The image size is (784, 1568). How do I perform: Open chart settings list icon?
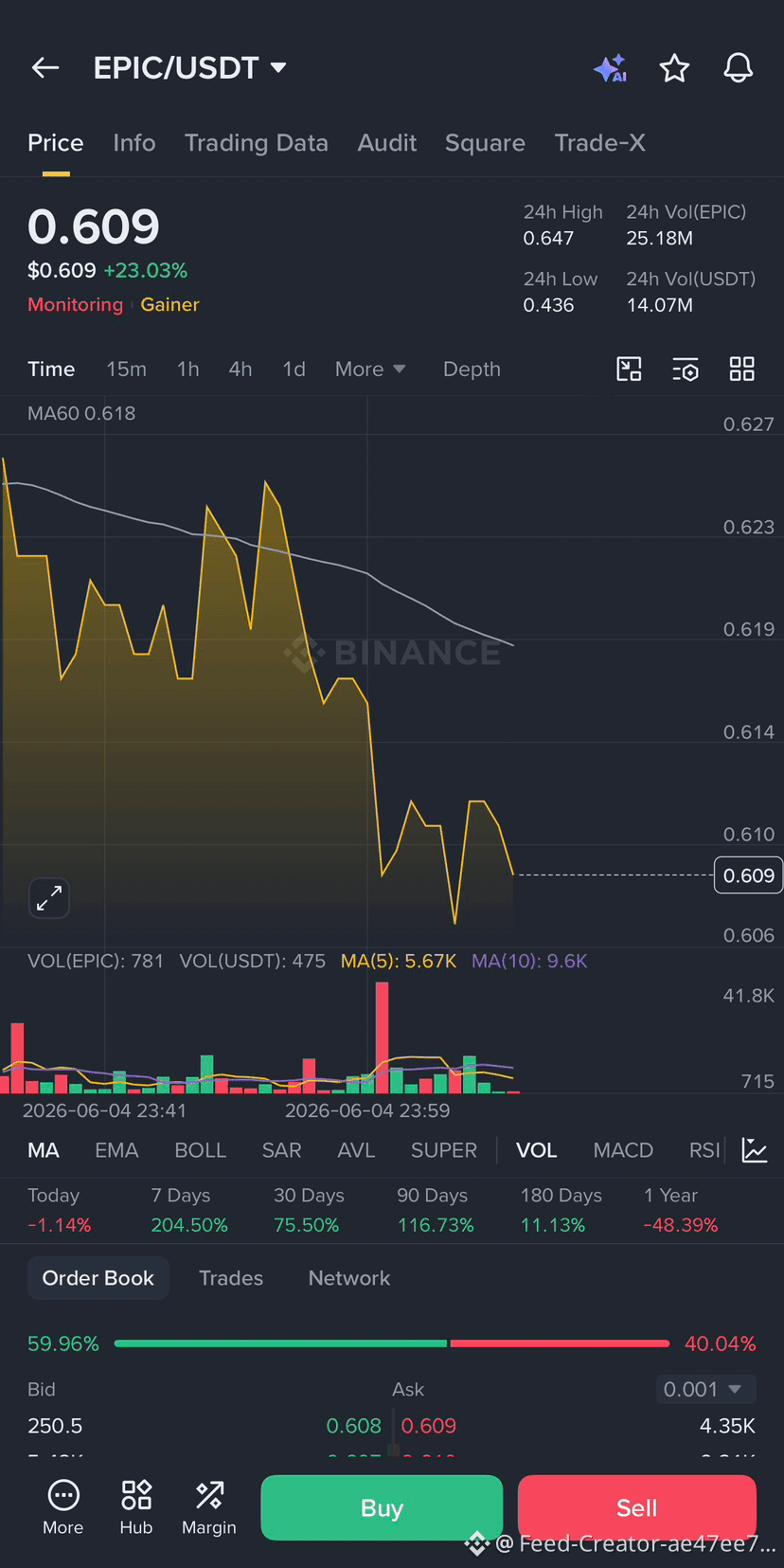click(686, 369)
